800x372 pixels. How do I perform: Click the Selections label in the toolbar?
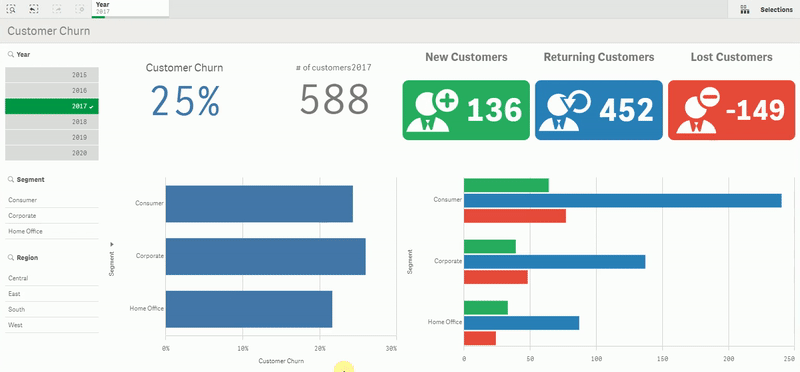click(776, 9)
